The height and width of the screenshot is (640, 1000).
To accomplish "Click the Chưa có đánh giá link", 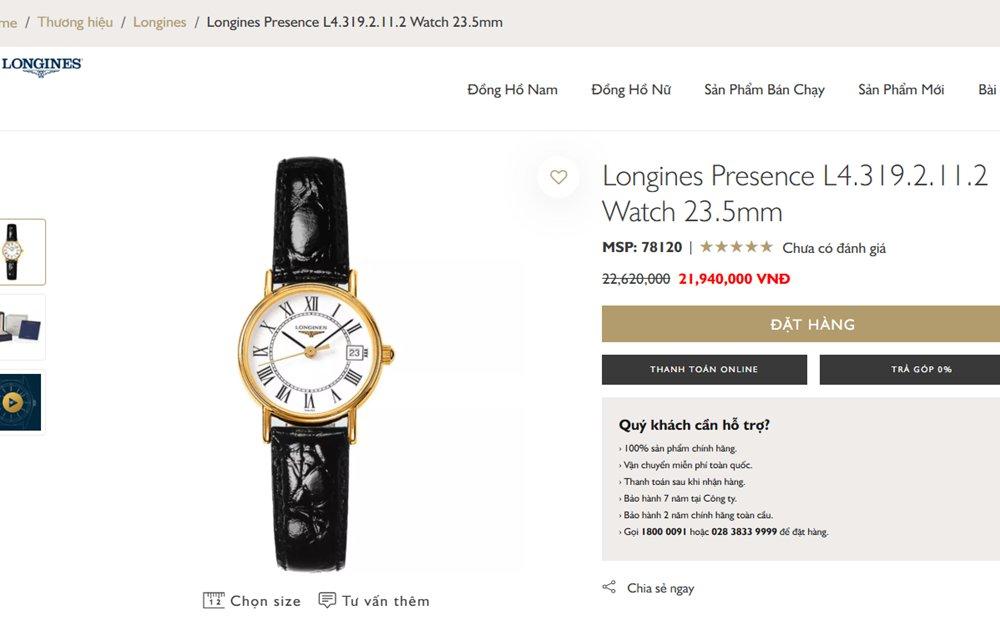I will pos(834,248).
